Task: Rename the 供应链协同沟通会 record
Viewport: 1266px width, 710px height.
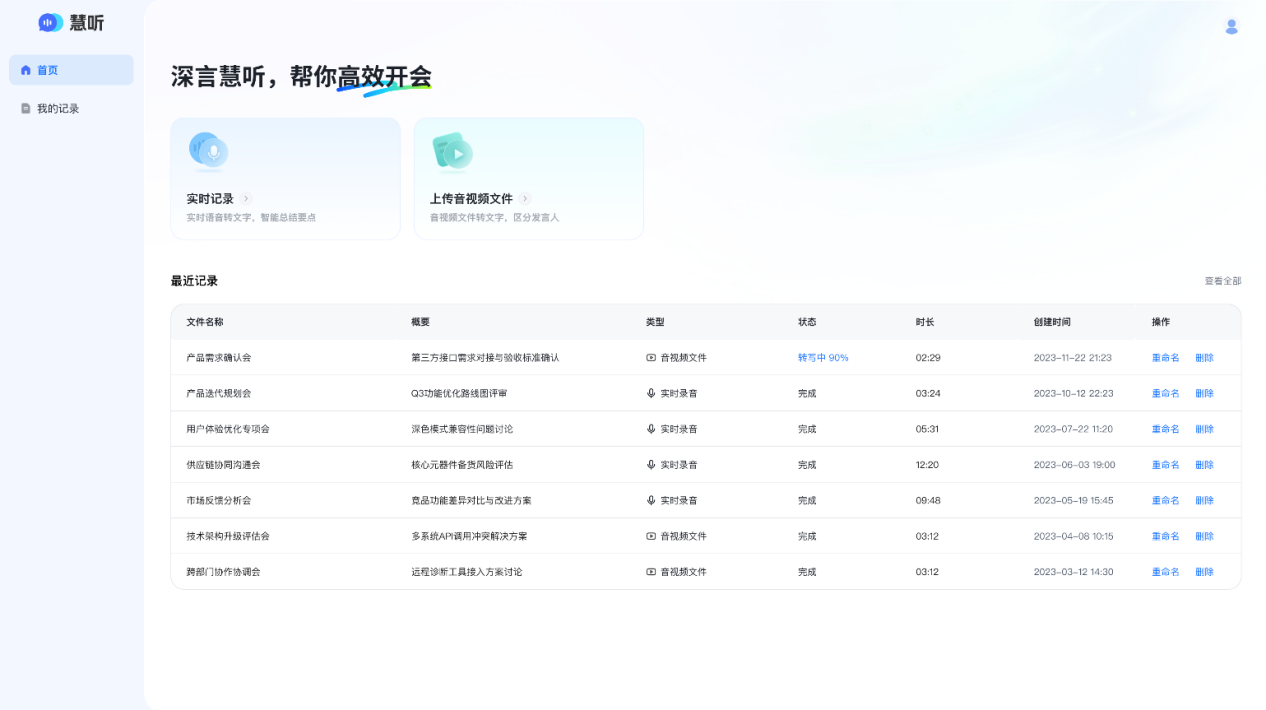Action: point(1165,465)
